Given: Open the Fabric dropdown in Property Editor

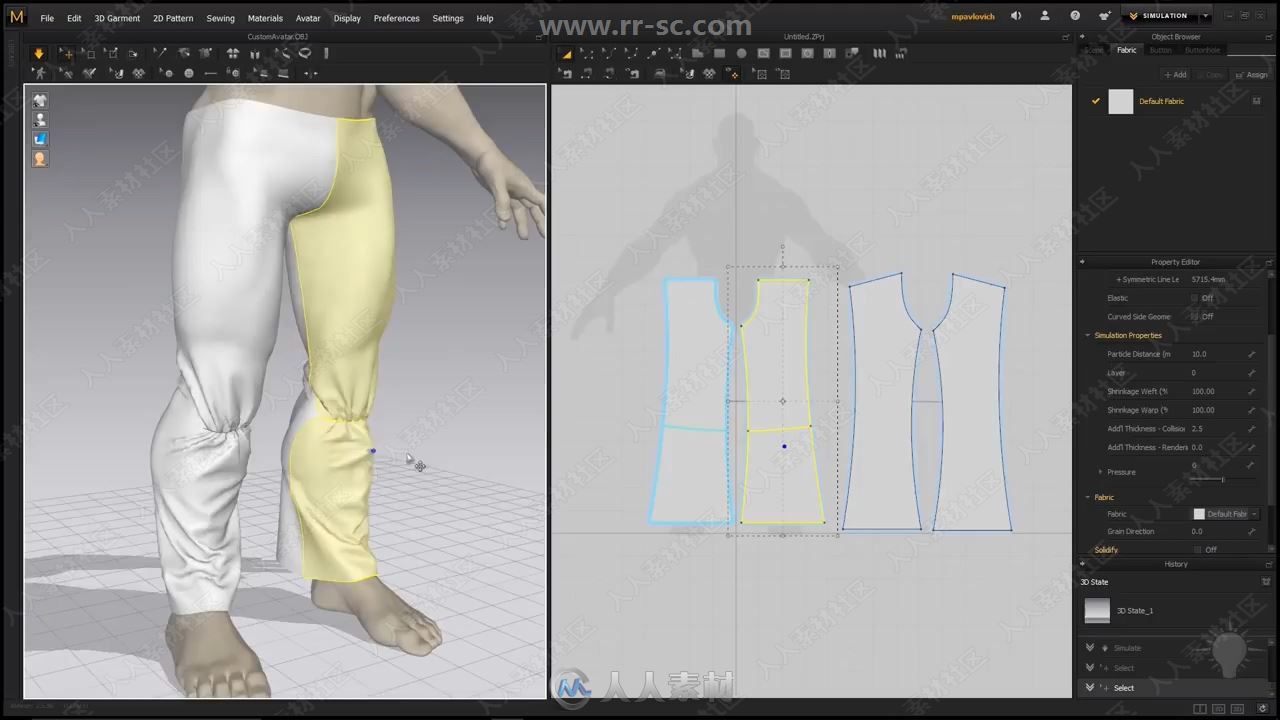Looking at the screenshot, I should pyautogui.click(x=1254, y=514).
